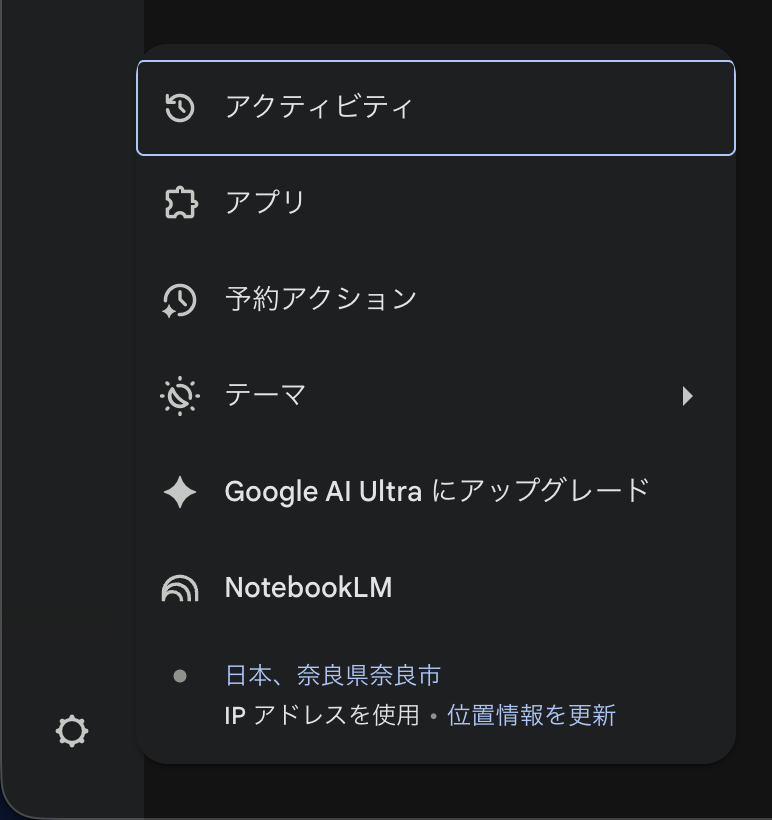Click the activity history clock icon

tap(180, 107)
